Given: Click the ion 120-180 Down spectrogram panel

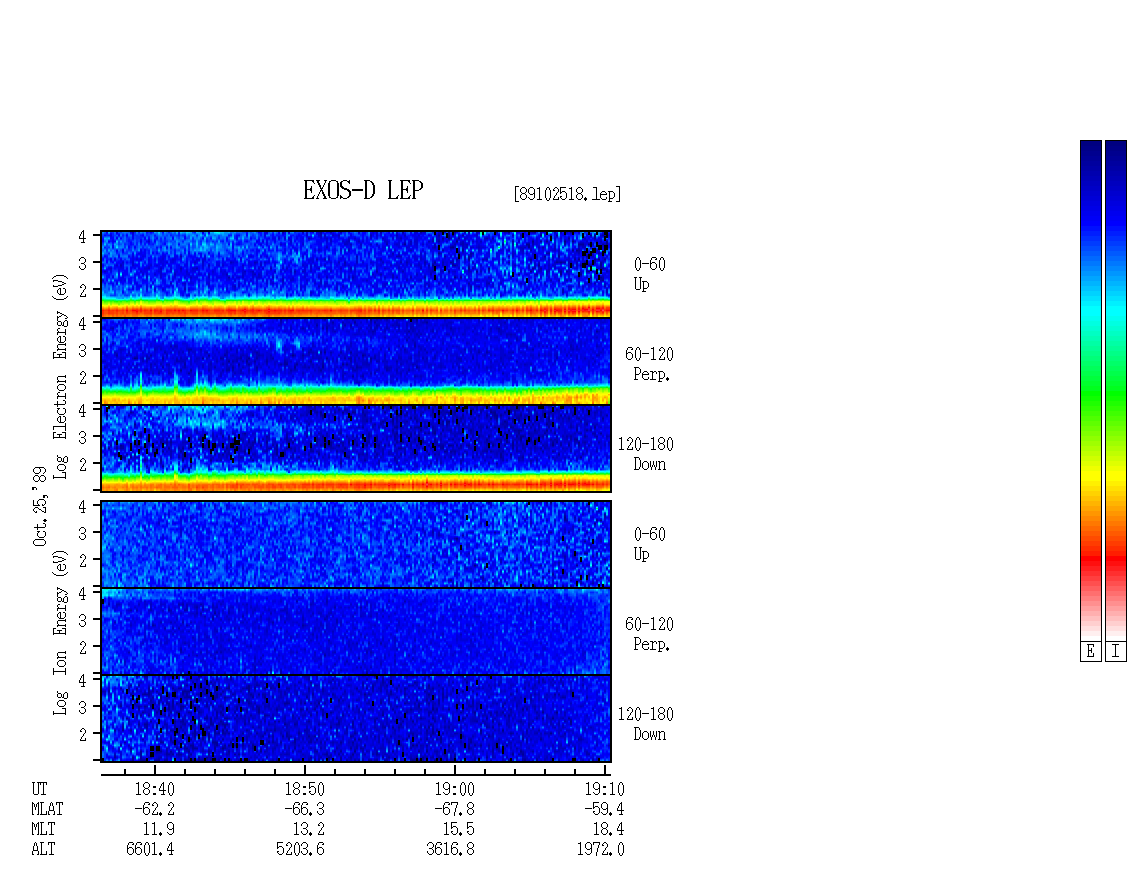Looking at the screenshot, I should point(356,719).
